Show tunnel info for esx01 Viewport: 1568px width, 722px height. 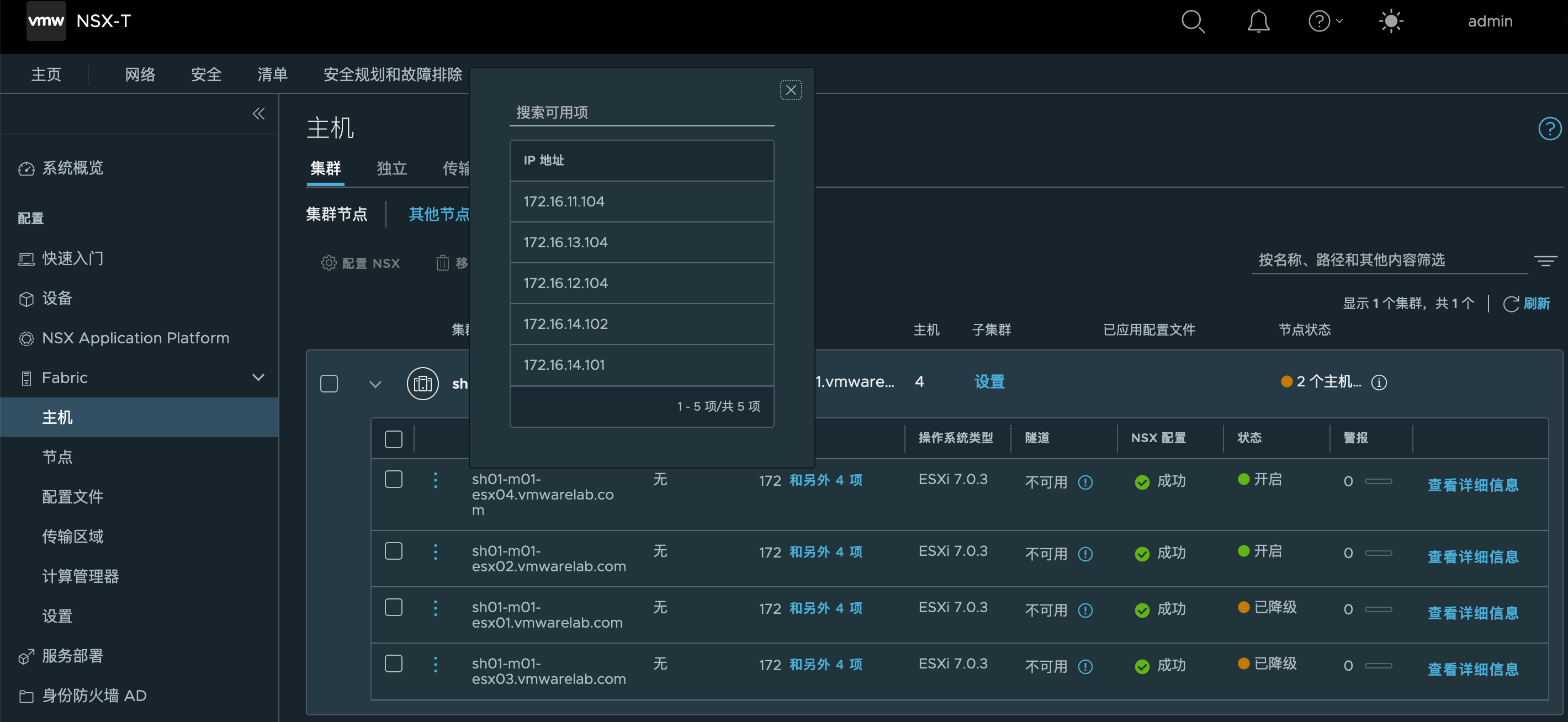[x=1085, y=610]
